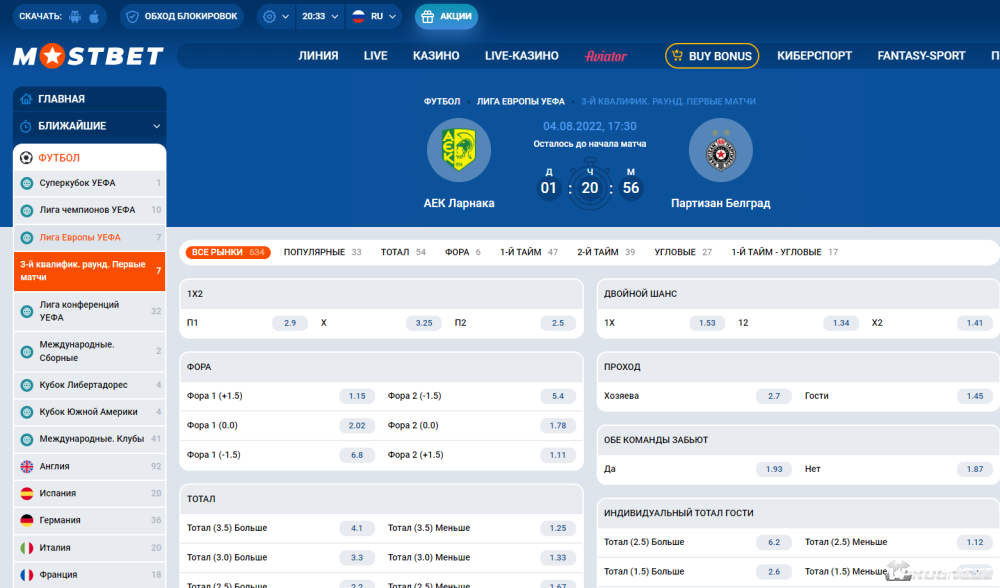This screenshot has width=1000, height=588.
Task: Open the RU language dropdown
Action: tap(374, 17)
